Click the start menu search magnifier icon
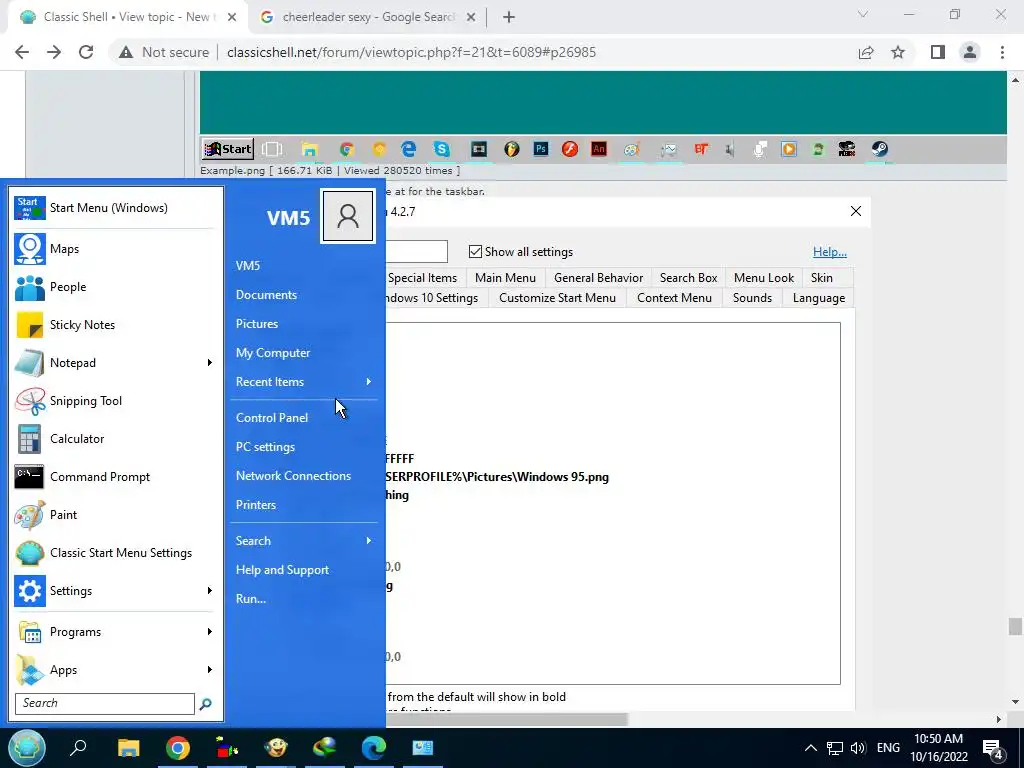The height and width of the screenshot is (768, 1024). click(x=206, y=703)
